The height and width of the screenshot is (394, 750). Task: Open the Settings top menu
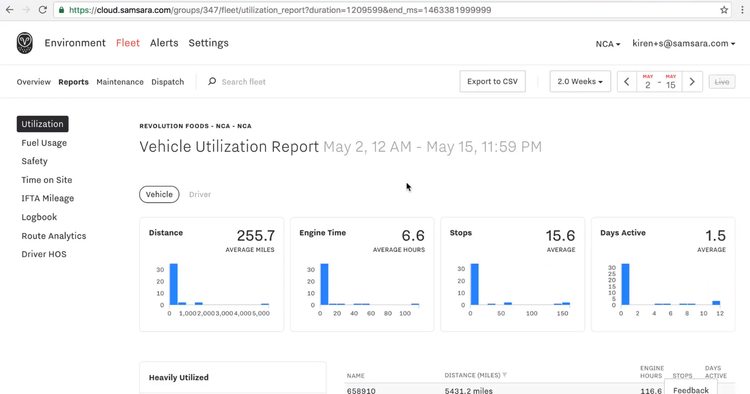(209, 43)
